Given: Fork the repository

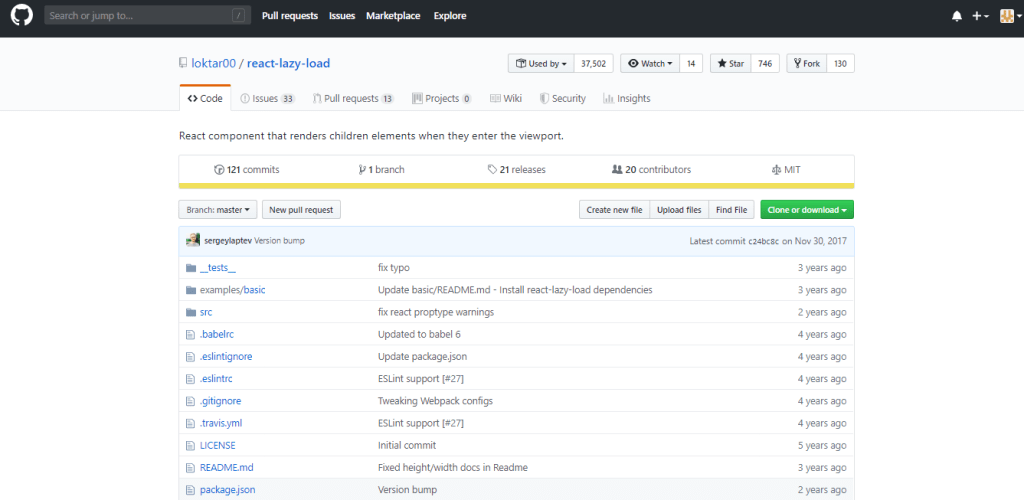Looking at the screenshot, I should 807,63.
